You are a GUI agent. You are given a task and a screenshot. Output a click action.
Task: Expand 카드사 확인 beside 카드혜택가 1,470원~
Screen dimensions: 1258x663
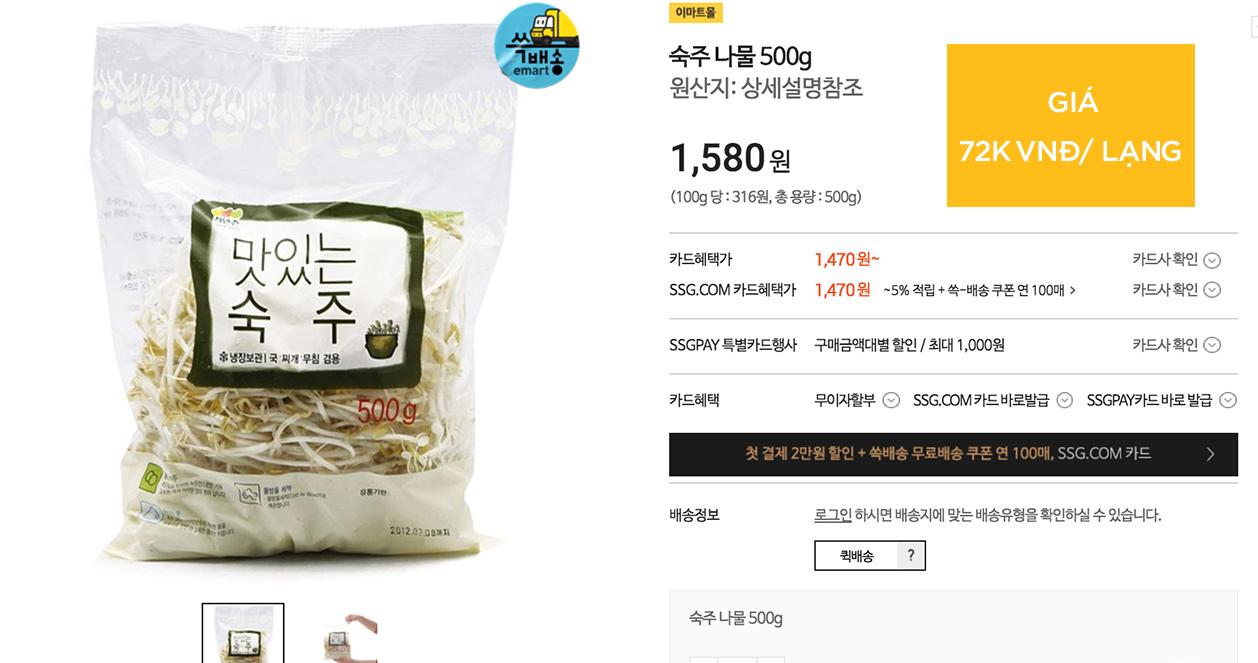coord(1176,260)
